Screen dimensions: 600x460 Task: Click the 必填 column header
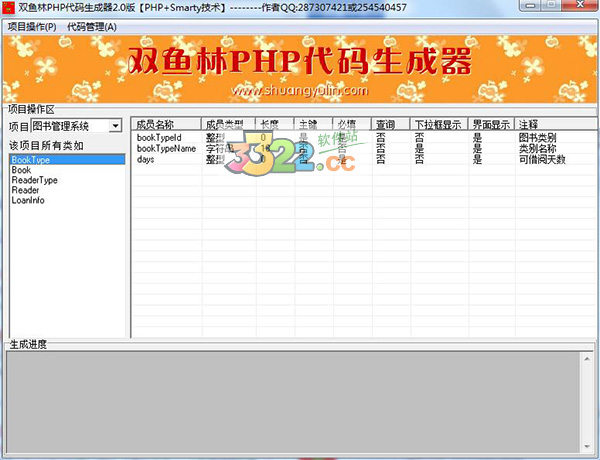[x=352, y=124]
